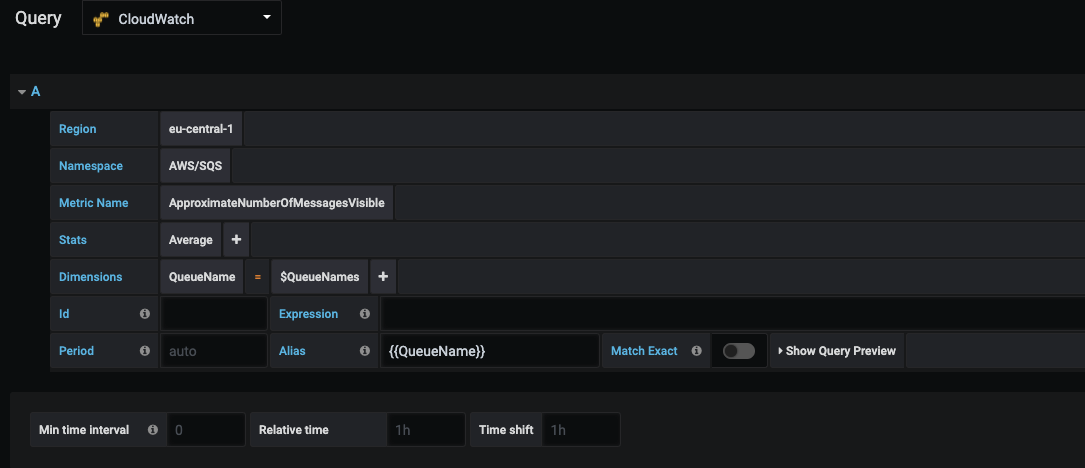The image size is (1085, 468).
Task: Click the info icon beside Period
Action: (145, 350)
